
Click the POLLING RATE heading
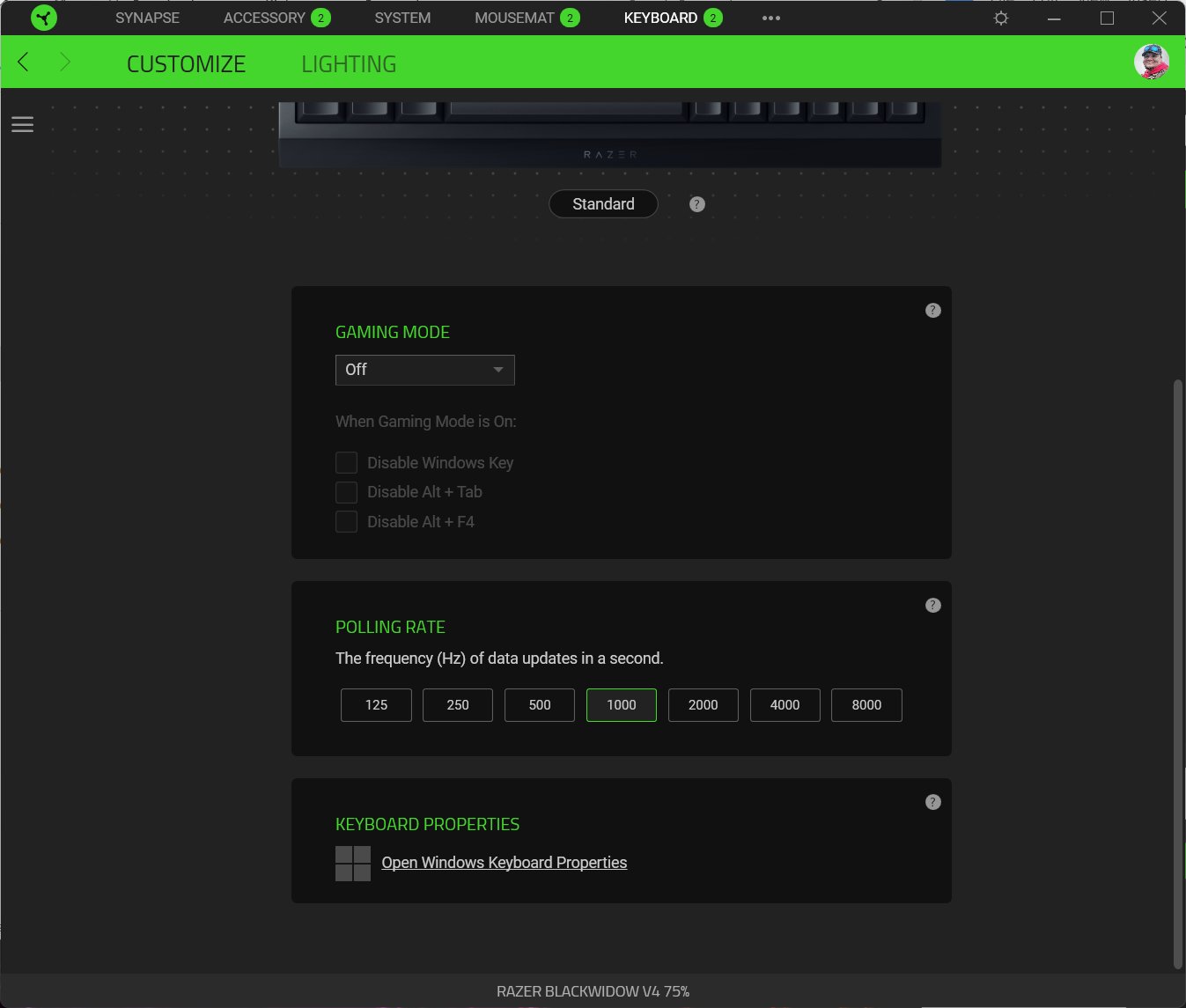pyautogui.click(x=390, y=628)
